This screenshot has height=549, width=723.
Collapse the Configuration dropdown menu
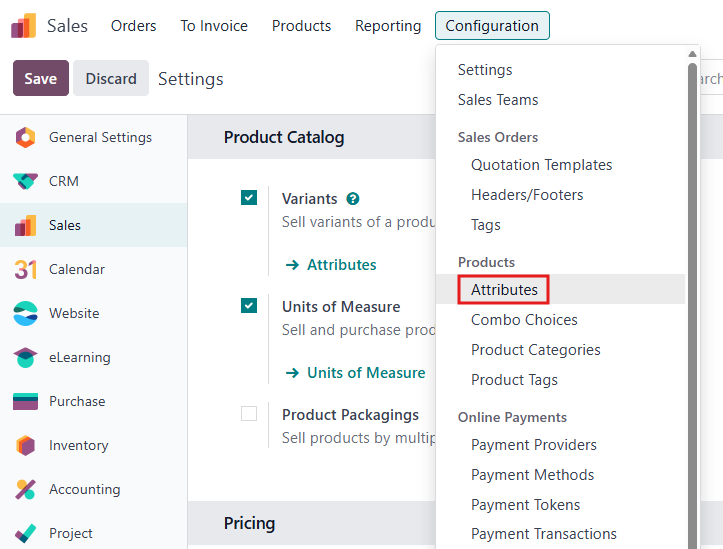point(492,26)
